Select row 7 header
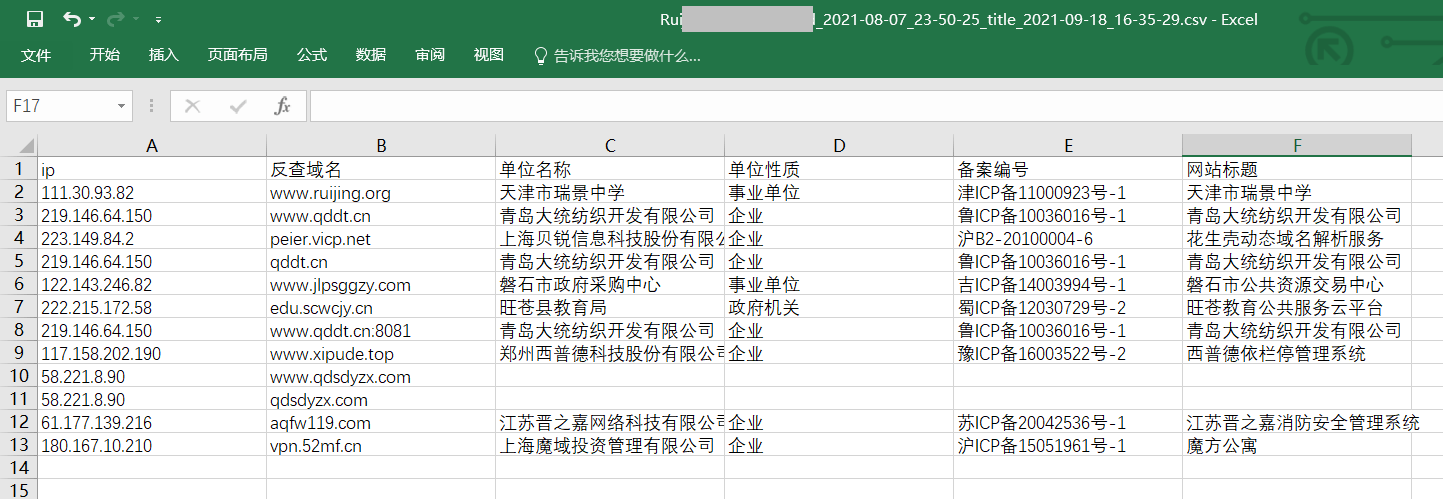This screenshot has height=499, width=1443. click(x=19, y=308)
